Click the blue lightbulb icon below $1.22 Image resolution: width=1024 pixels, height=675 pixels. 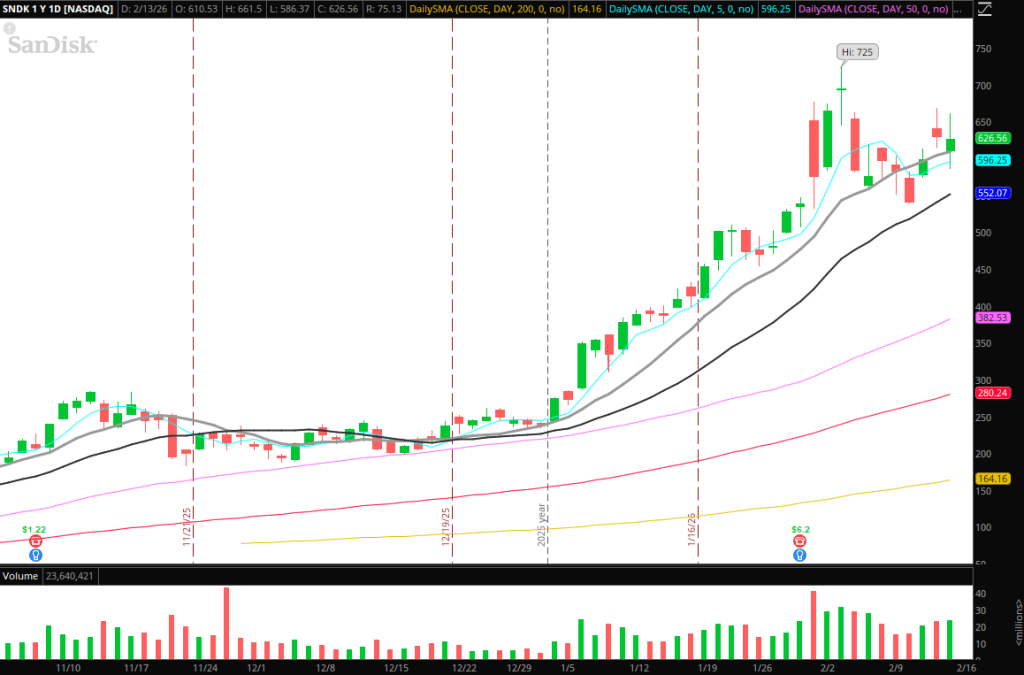(x=35, y=554)
